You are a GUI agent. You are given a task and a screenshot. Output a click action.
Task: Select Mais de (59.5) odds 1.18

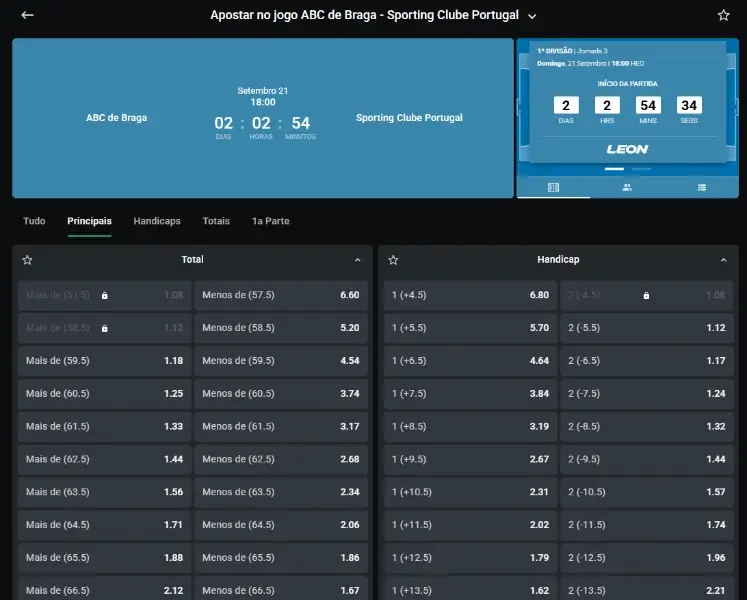[x=104, y=361]
